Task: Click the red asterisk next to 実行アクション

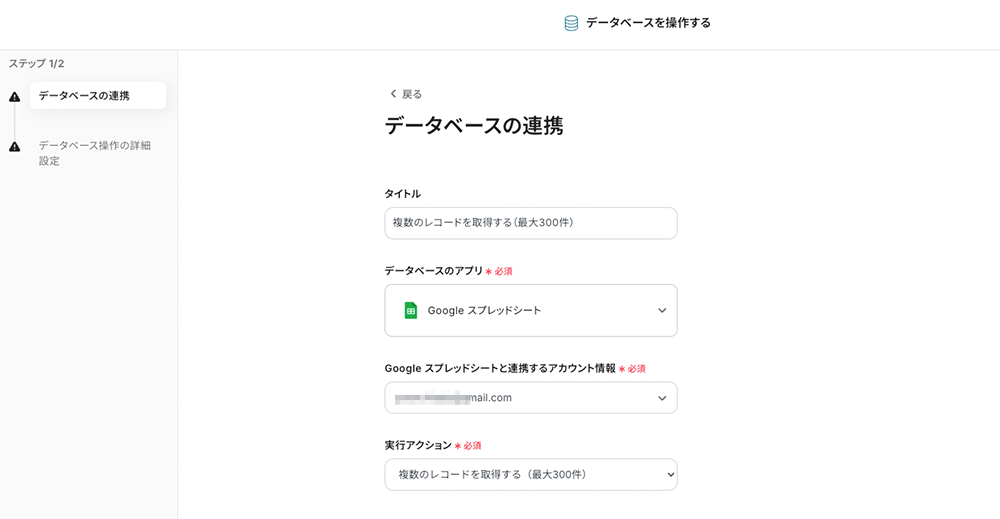Action: pyautogui.click(x=458, y=446)
